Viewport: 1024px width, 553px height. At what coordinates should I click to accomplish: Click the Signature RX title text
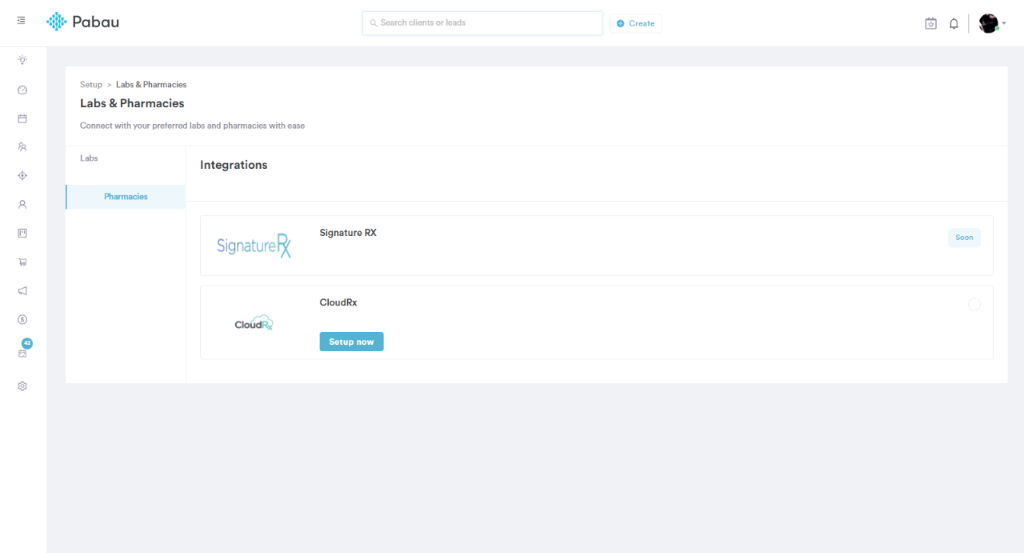click(x=348, y=232)
